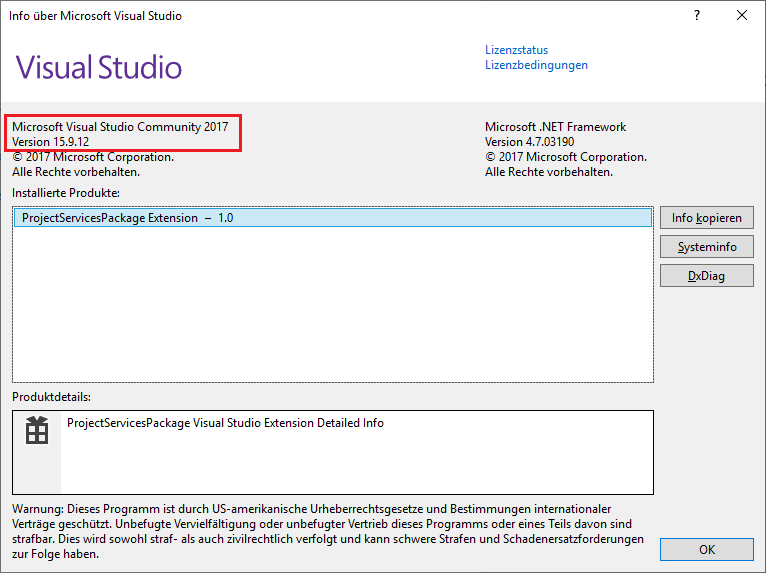Open the Lizenzstatus link
This screenshot has height=573, width=766.
pyautogui.click(x=516, y=50)
